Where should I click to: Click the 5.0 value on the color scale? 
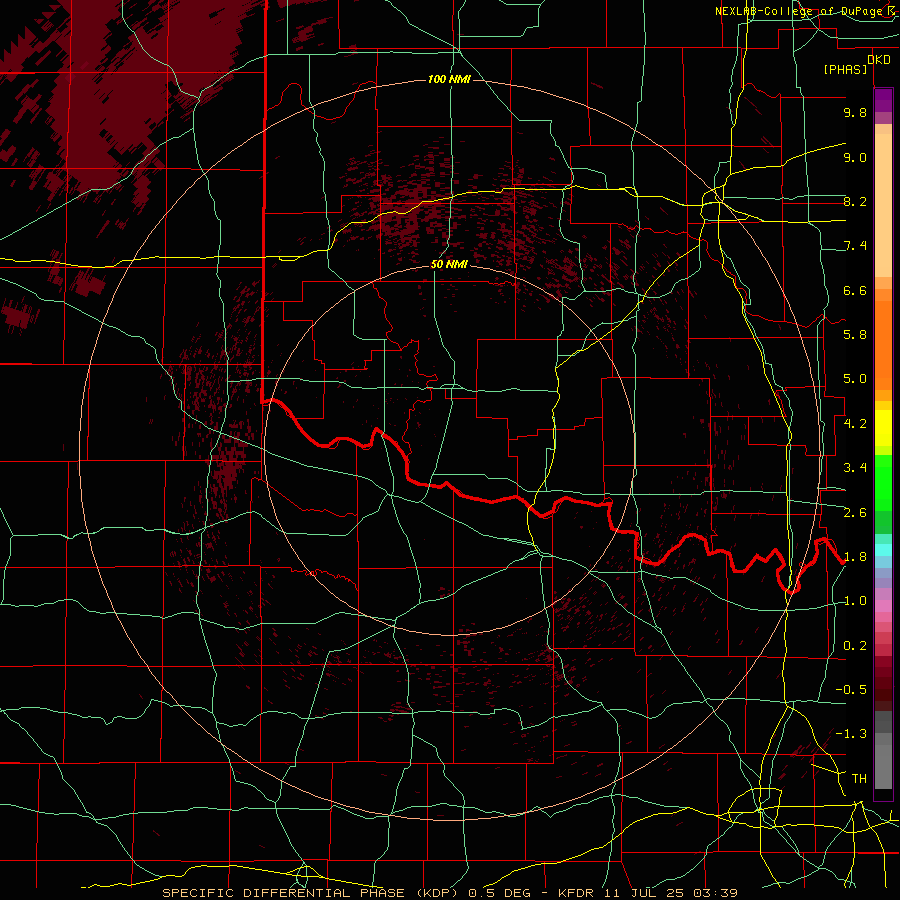[x=855, y=379]
